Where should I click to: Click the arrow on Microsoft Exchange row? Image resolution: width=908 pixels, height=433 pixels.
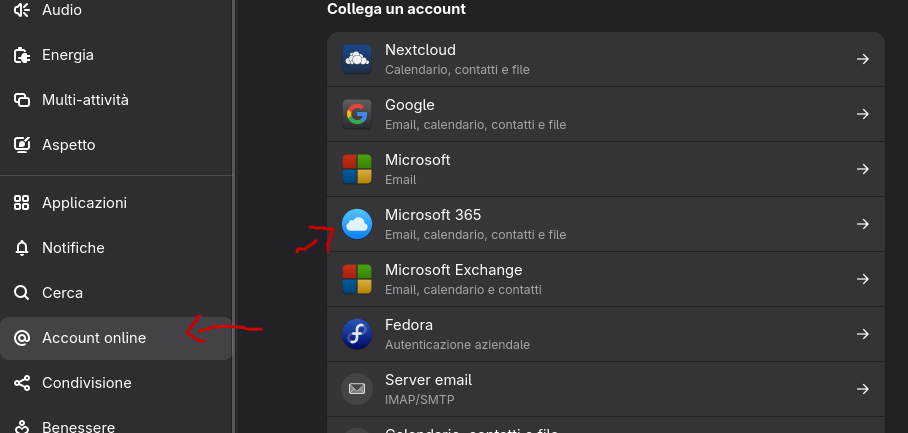tap(862, 279)
